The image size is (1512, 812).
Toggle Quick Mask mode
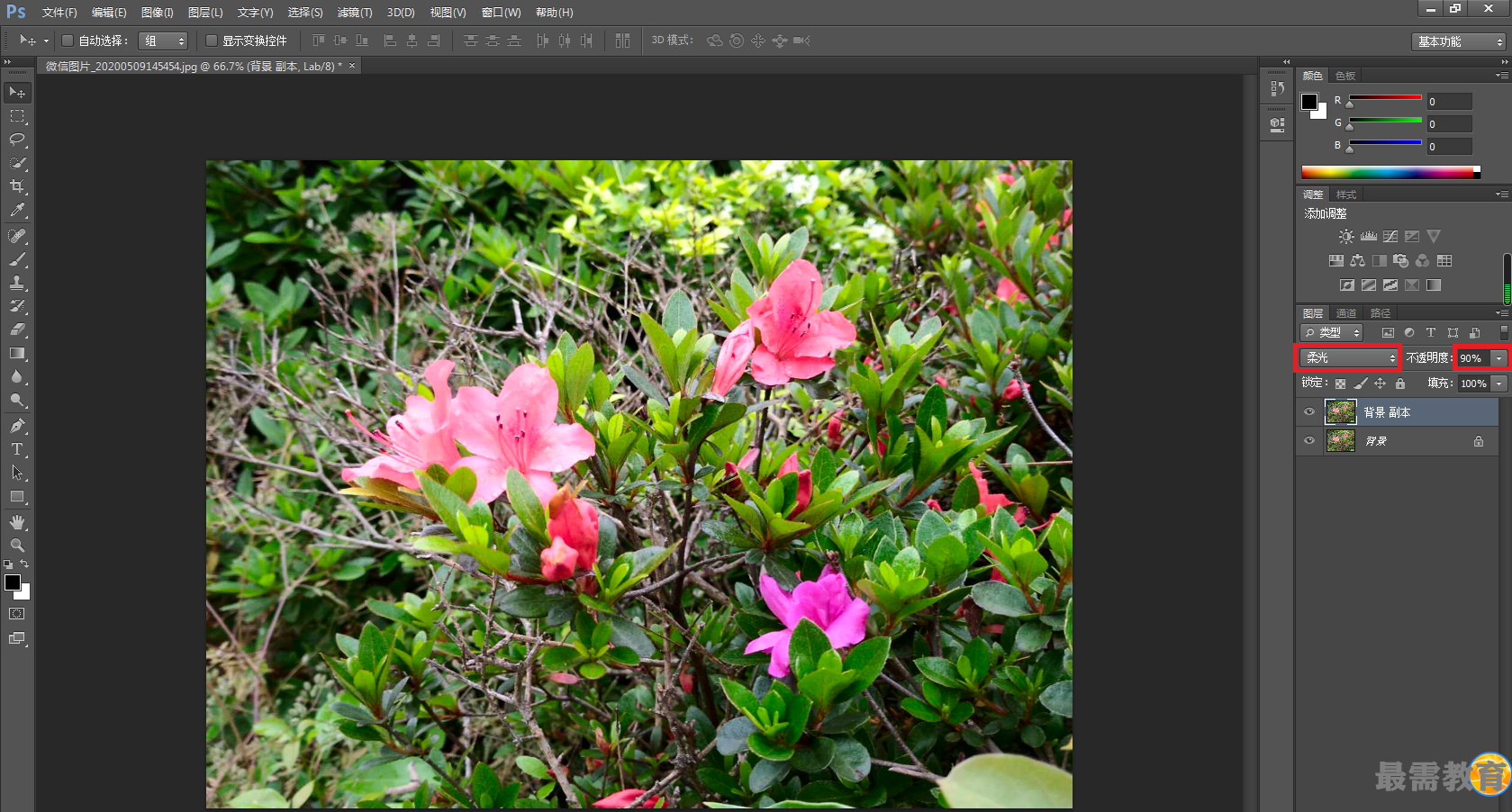click(x=17, y=614)
